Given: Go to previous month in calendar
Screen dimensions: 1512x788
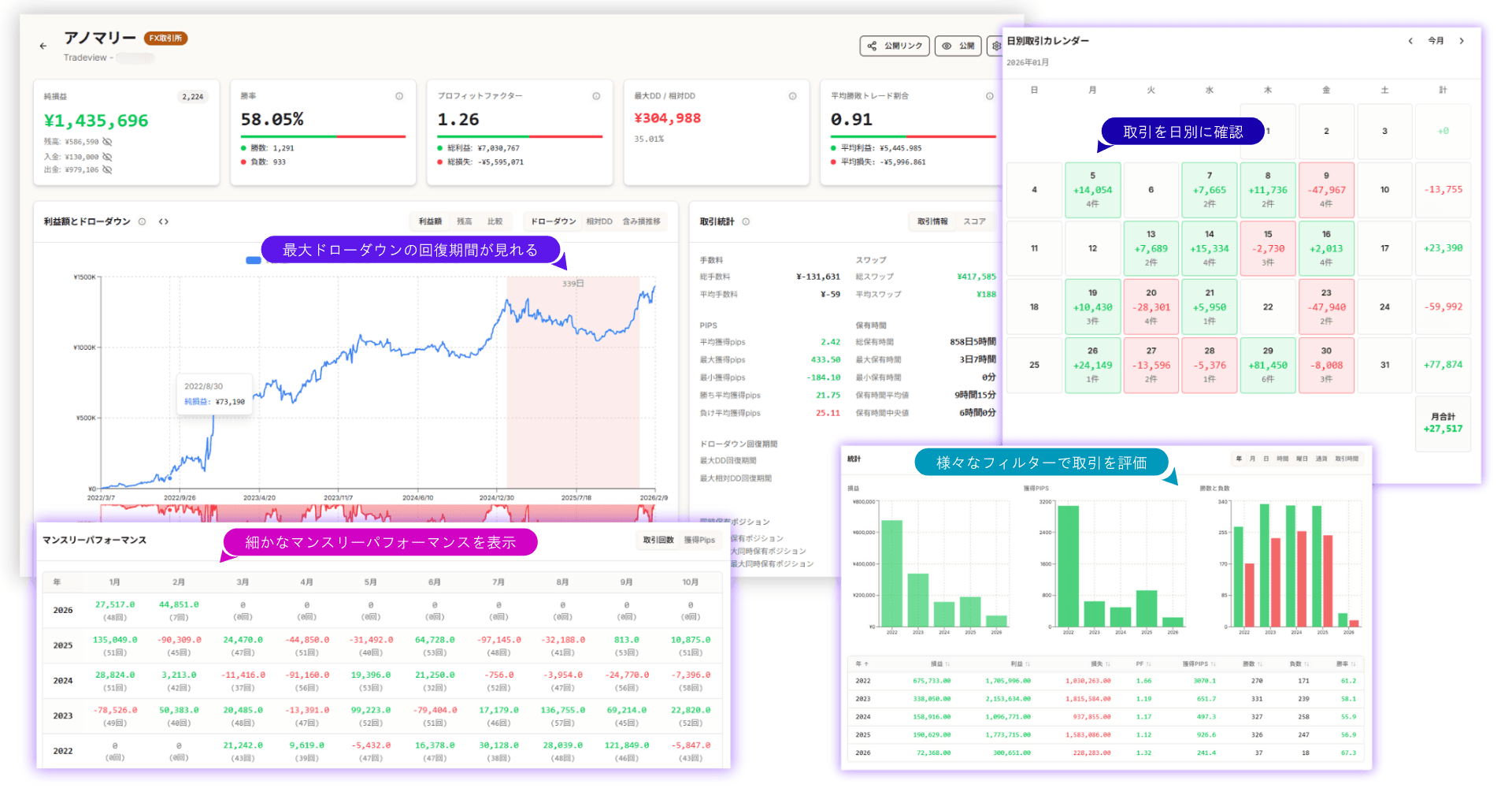Looking at the screenshot, I should click(1410, 41).
